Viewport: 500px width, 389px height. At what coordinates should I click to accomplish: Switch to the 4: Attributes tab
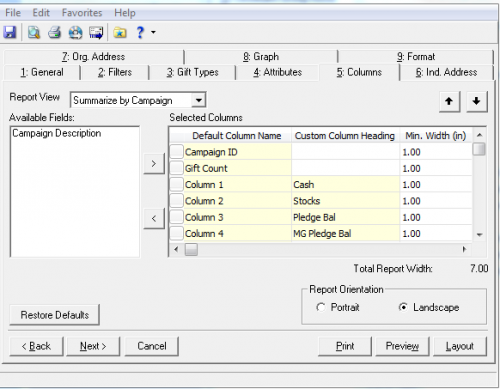click(277, 72)
